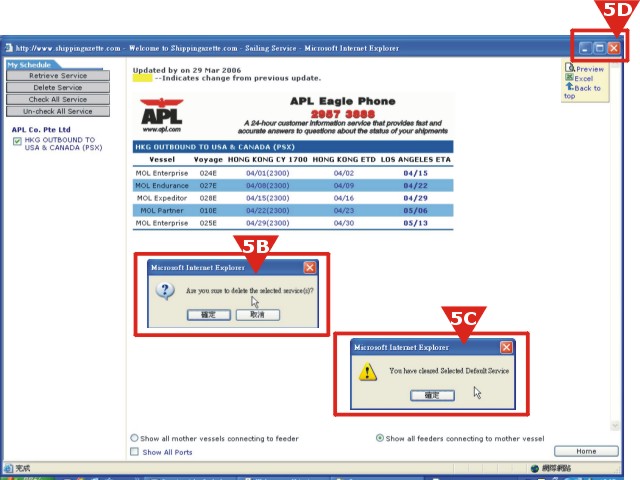Open HKG OUTBOUND TO USA & CANADA (PSX) link
This screenshot has height=480, width=640.
pyautogui.click(x=63, y=144)
